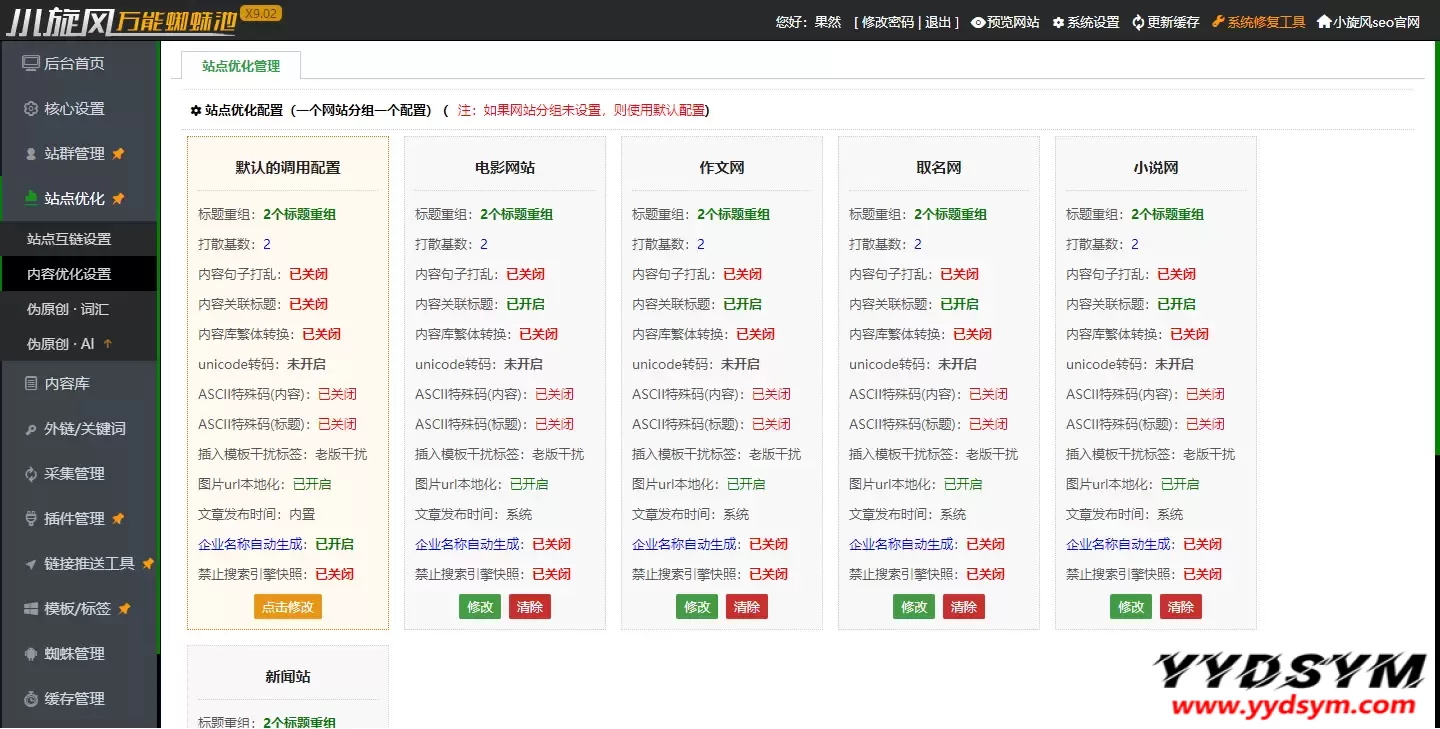This screenshot has height=729, width=1440.
Task: Click the plug icon beside 插件管理
Action: tap(31, 519)
